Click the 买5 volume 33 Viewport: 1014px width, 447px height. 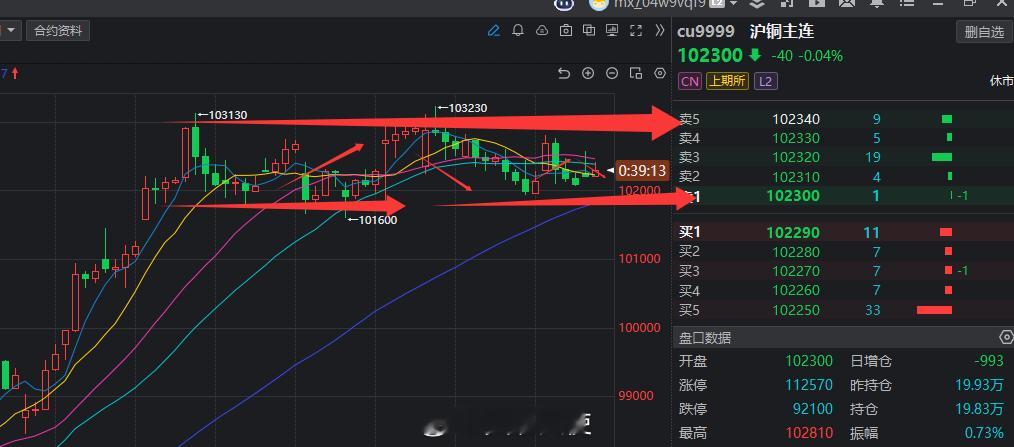[873, 310]
